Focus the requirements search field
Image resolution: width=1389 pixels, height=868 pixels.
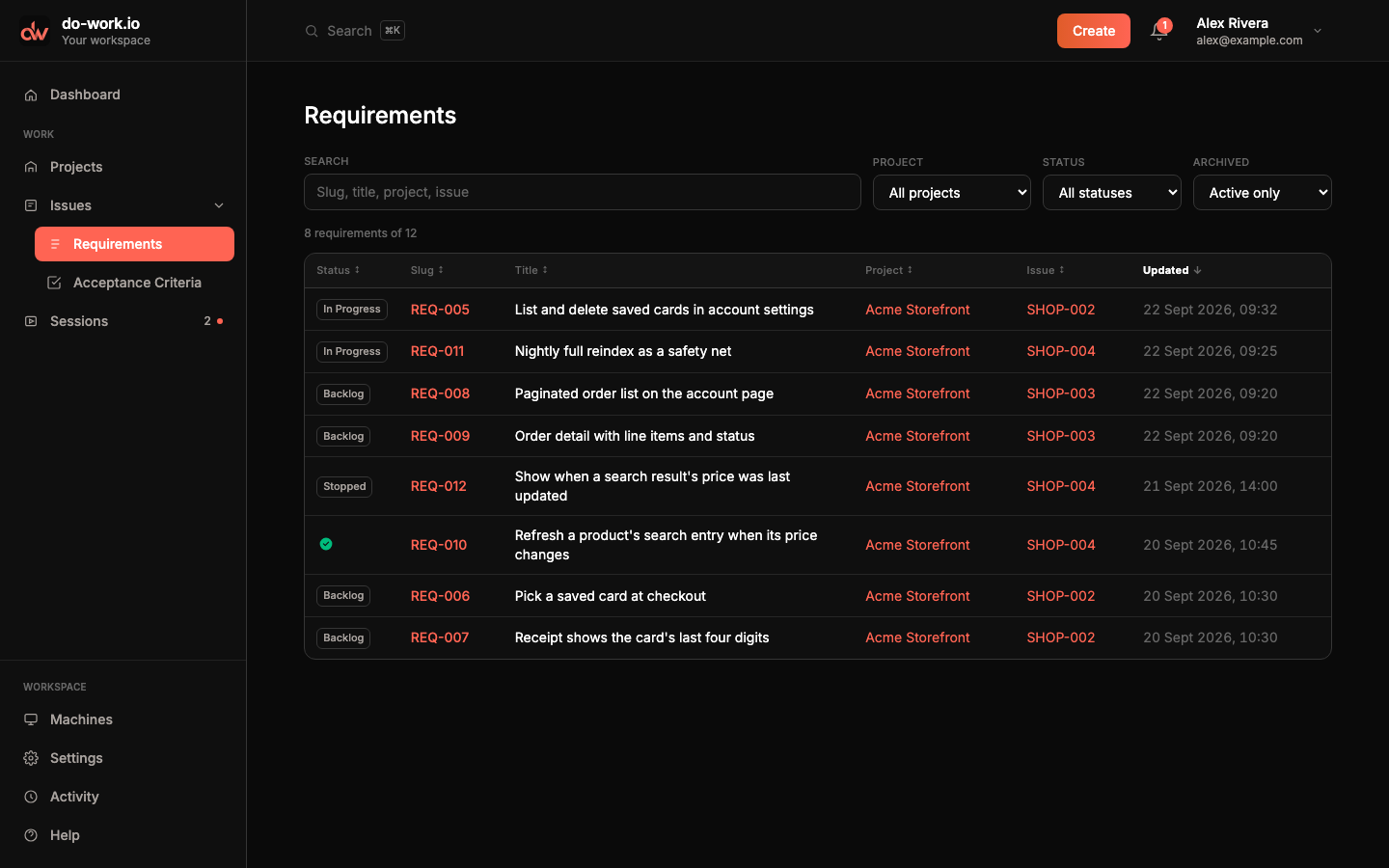tap(583, 192)
